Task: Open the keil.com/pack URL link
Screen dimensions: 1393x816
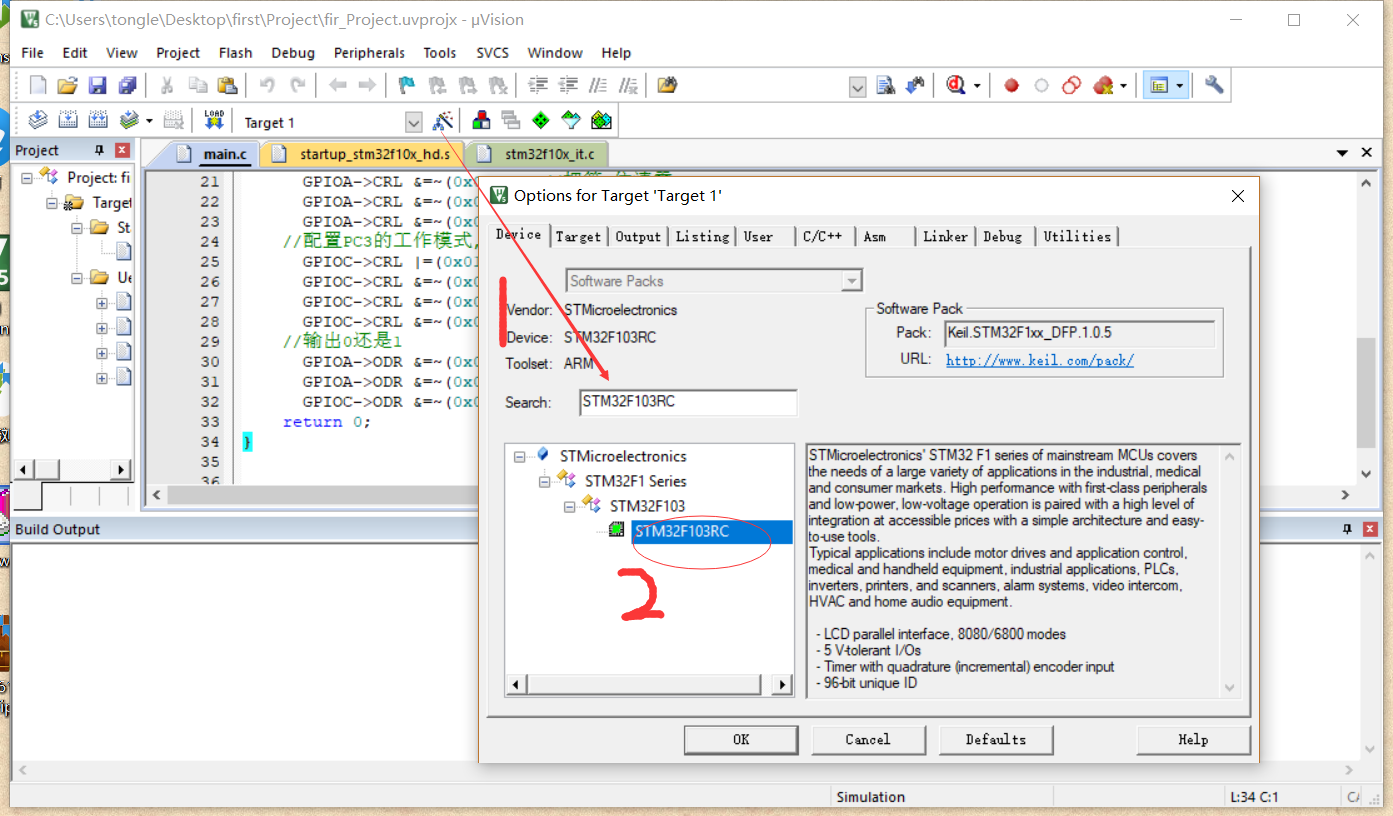Action: pyautogui.click(x=1039, y=360)
